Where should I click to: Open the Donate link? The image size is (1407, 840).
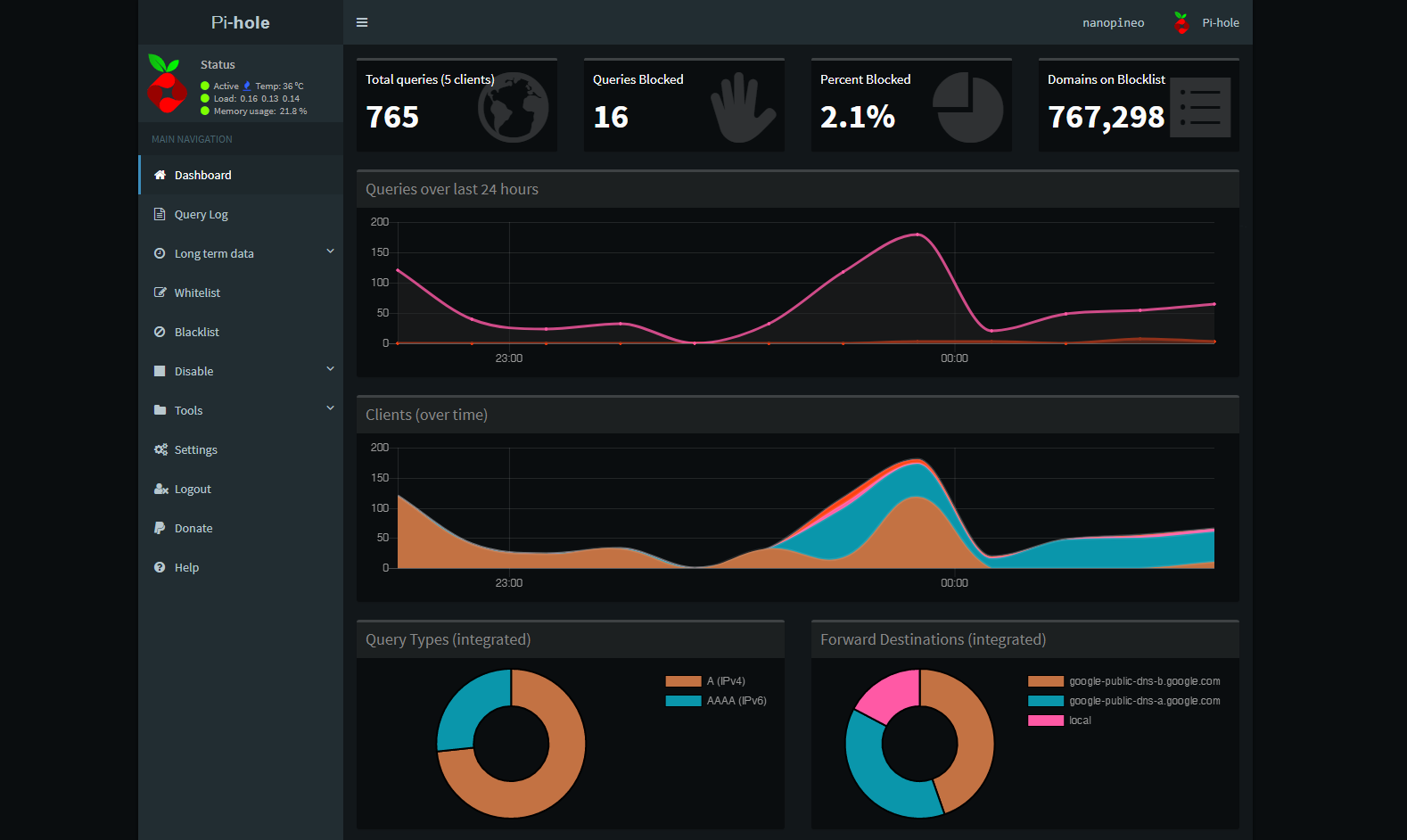click(x=241, y=528)
